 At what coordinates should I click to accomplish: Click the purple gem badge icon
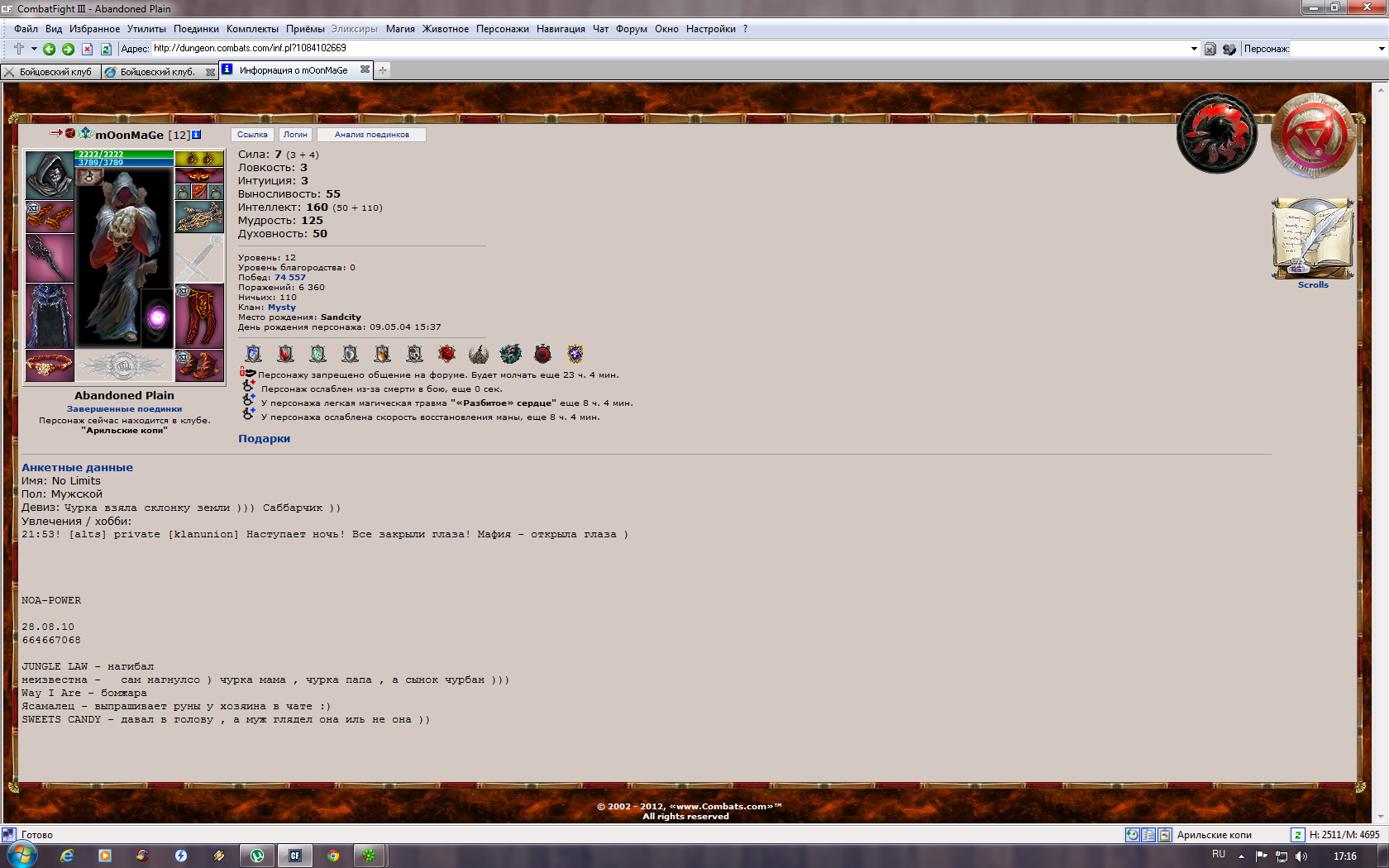[575, 354]
